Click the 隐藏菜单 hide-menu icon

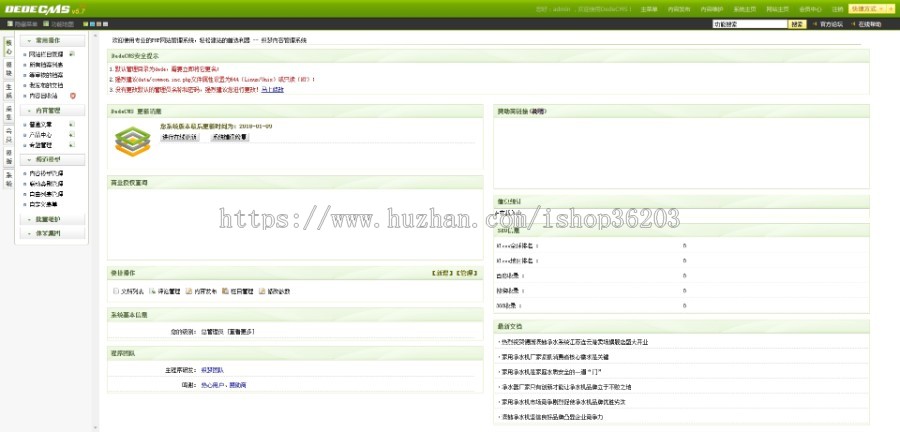[x=8, y=23]
